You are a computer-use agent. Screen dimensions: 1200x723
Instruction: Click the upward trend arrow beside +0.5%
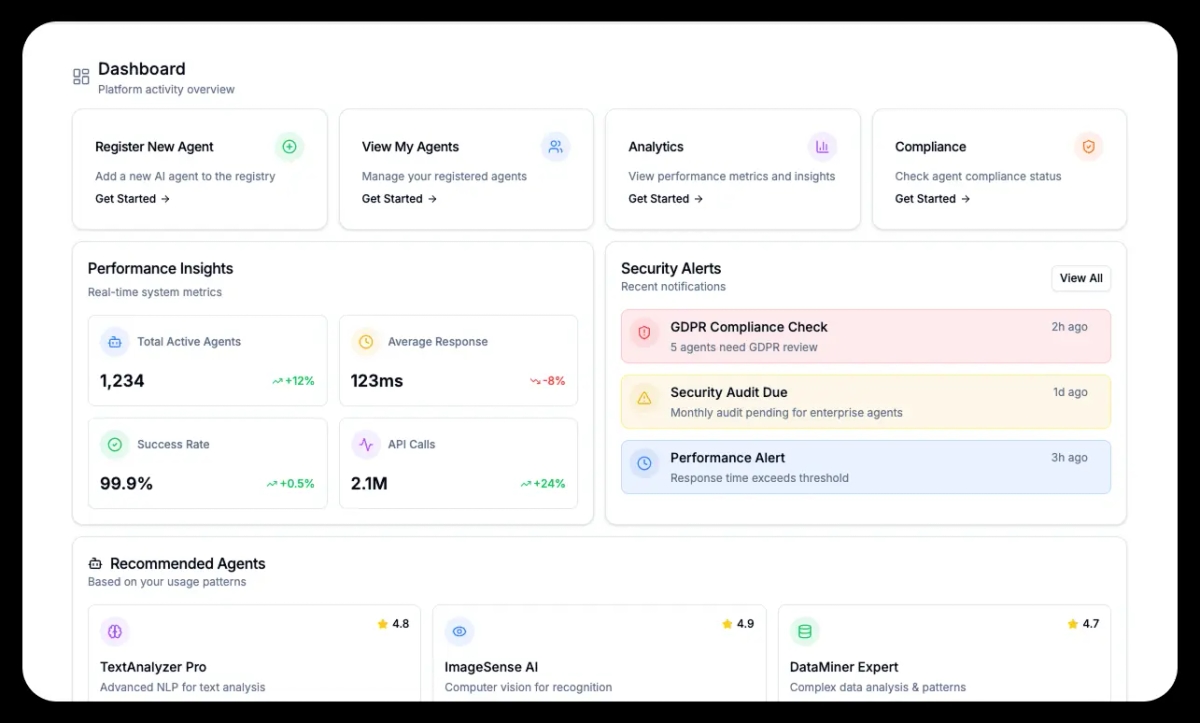[272, 484]
